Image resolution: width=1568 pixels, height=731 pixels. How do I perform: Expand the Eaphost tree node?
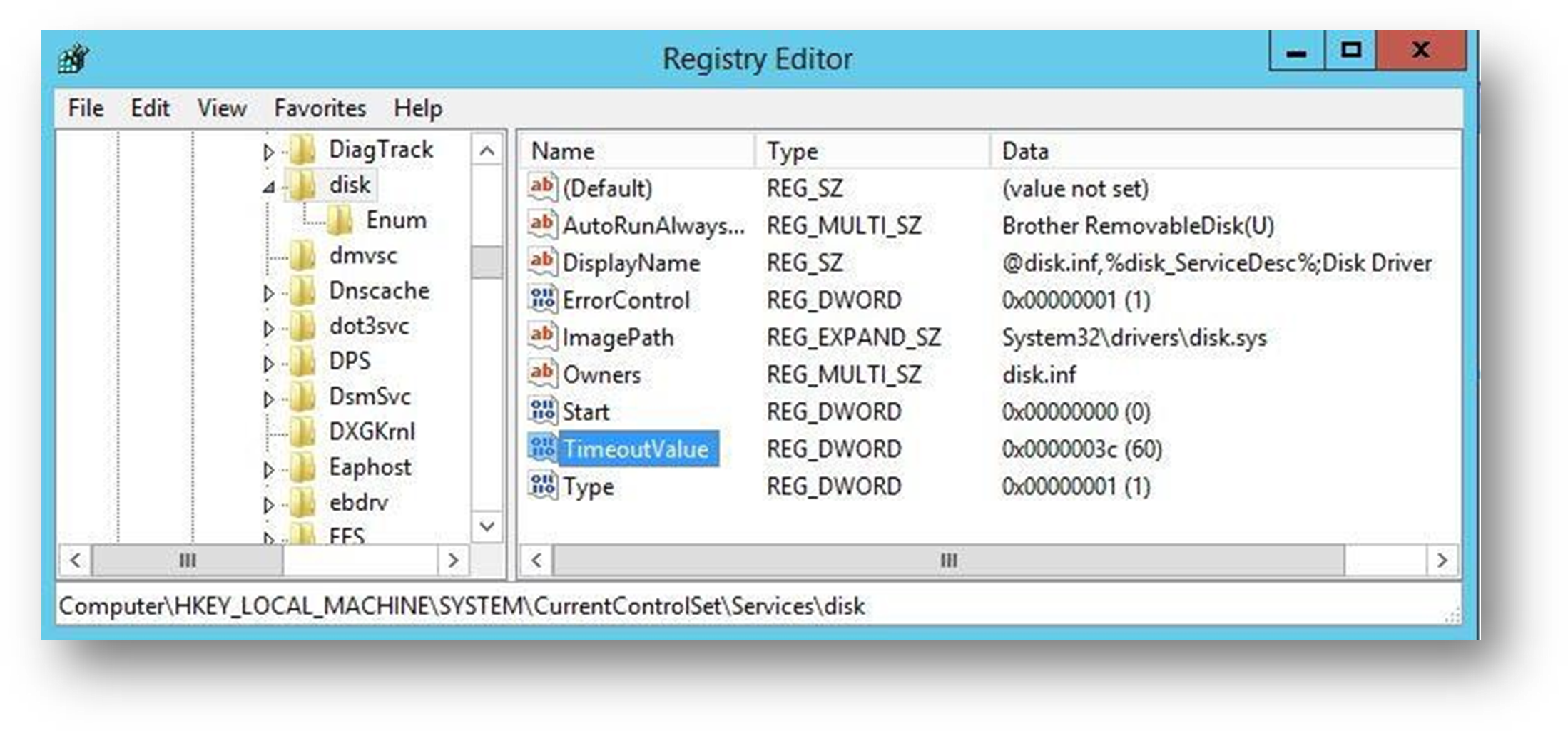point(269,469)
